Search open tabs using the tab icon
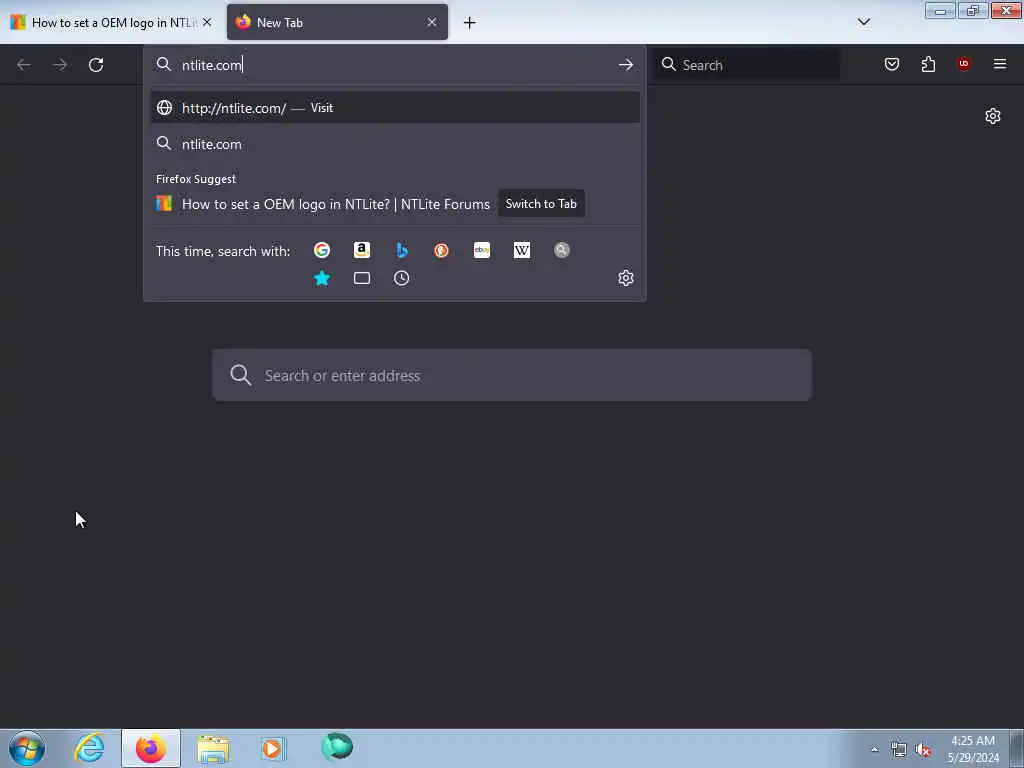Viewport: 1024px width, 768px height. 362,278
